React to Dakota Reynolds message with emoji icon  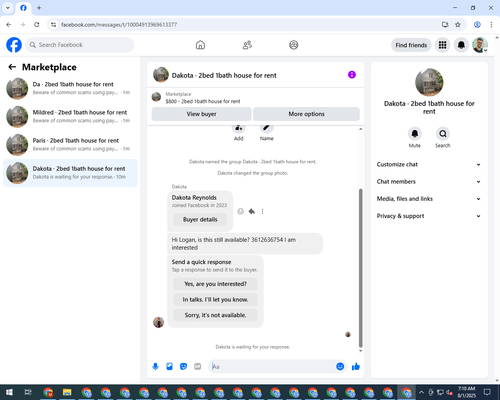point(240,211)
